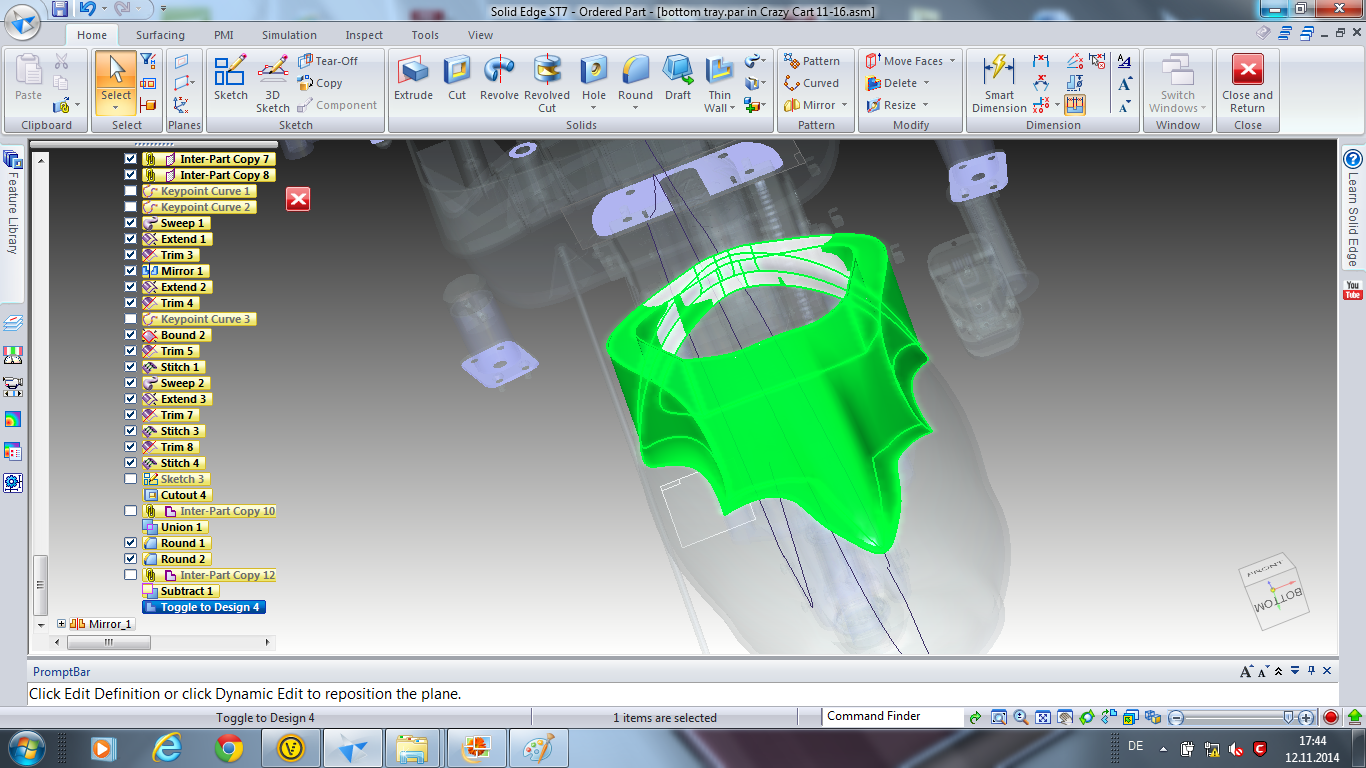The width and height of the screenshot is (1366, 768).
Task: Click the red X next to Keypoint Curve
Action: (298, 199)
